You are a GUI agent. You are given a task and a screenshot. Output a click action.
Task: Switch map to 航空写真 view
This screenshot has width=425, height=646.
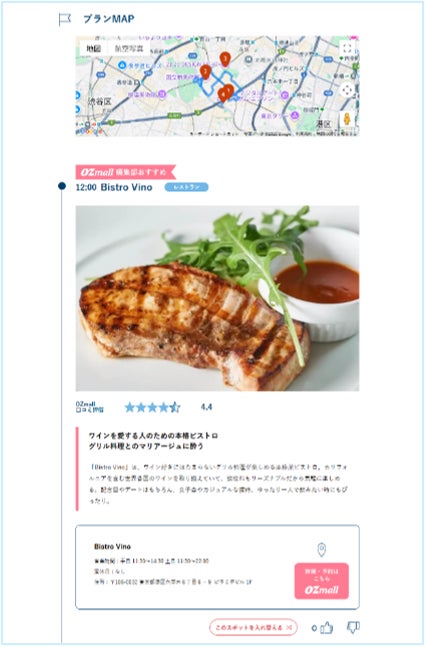pyautogui.click(x=129, y=49)
